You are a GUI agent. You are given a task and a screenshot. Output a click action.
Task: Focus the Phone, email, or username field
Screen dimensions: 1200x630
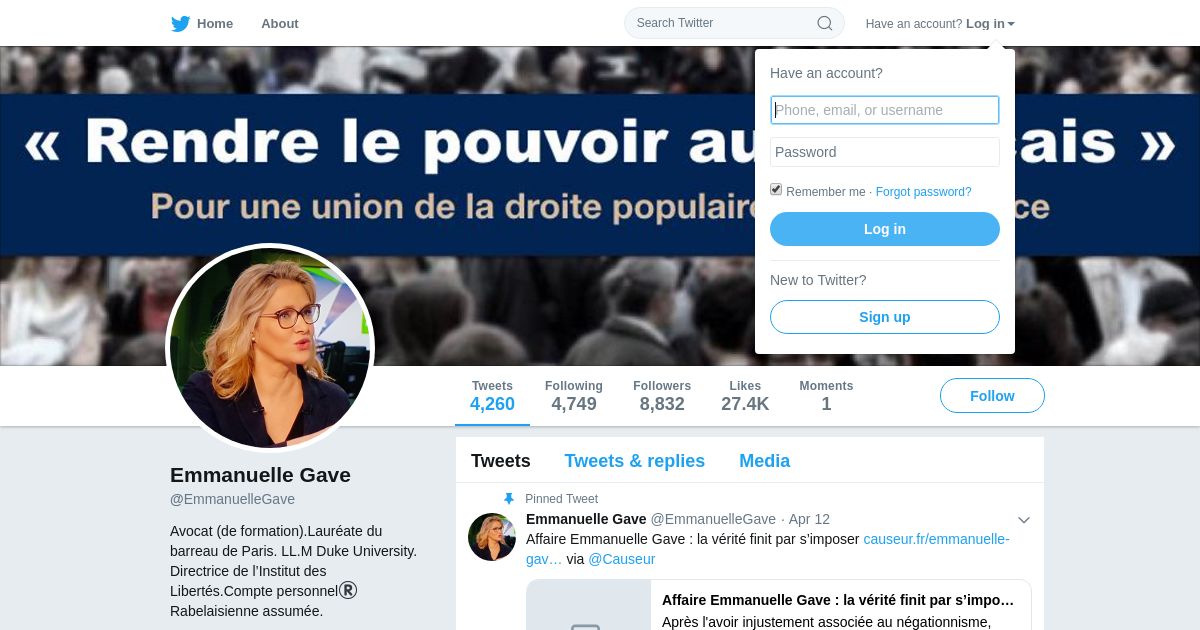(x=885, y=110)
